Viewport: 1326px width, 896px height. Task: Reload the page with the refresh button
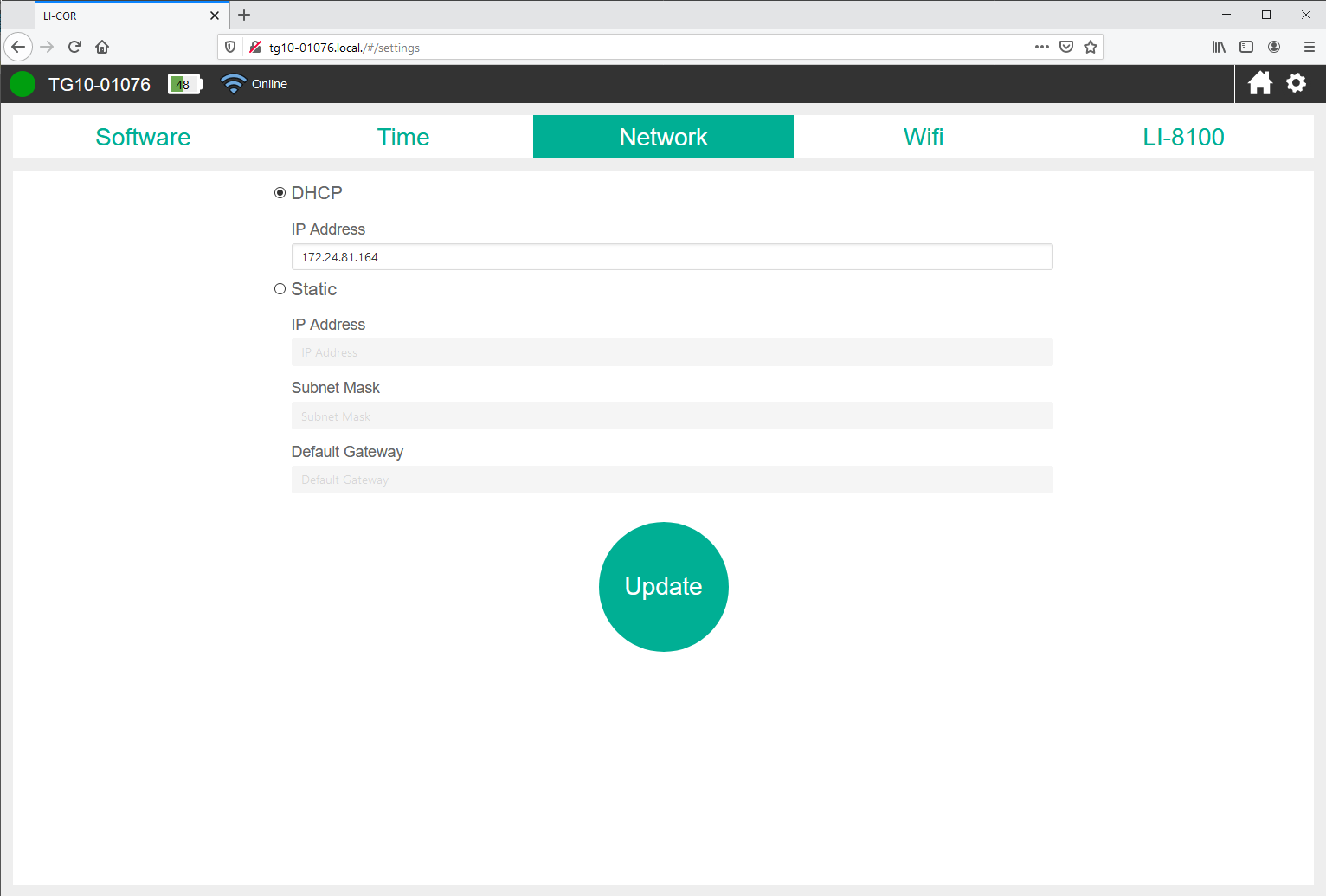coord(74,47)
